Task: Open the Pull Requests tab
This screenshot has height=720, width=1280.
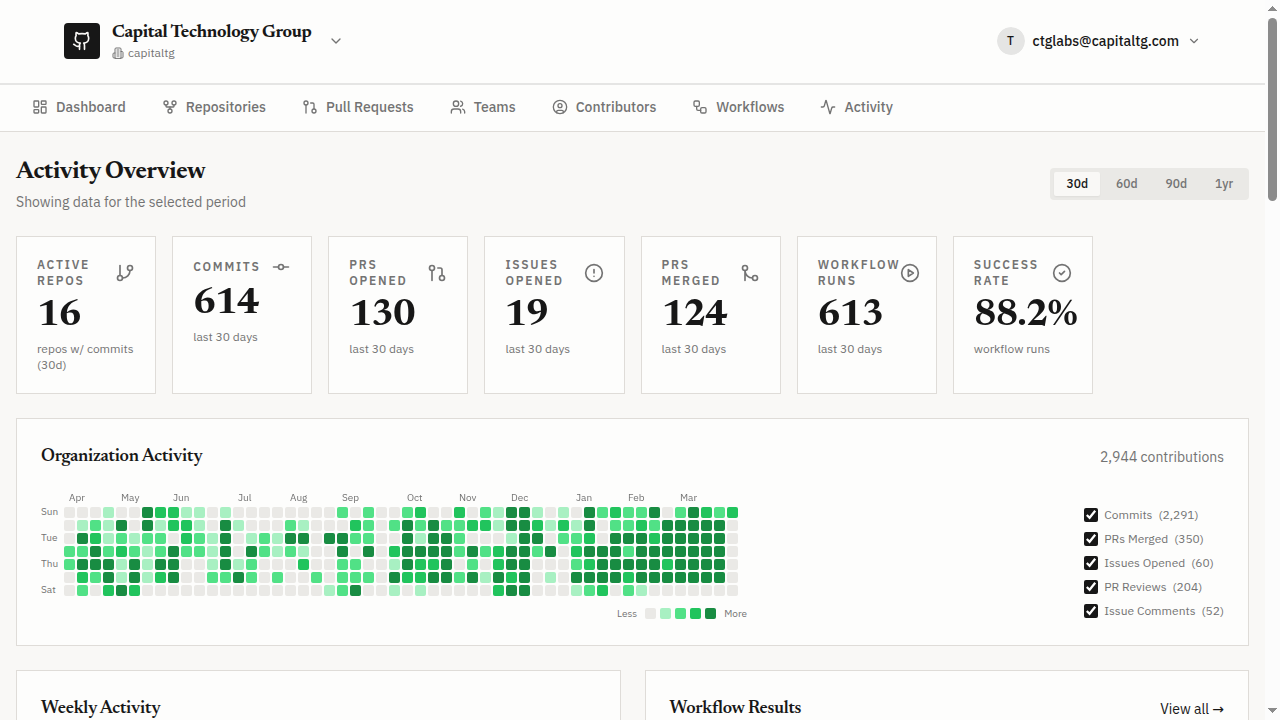Action: pos(358,107)
